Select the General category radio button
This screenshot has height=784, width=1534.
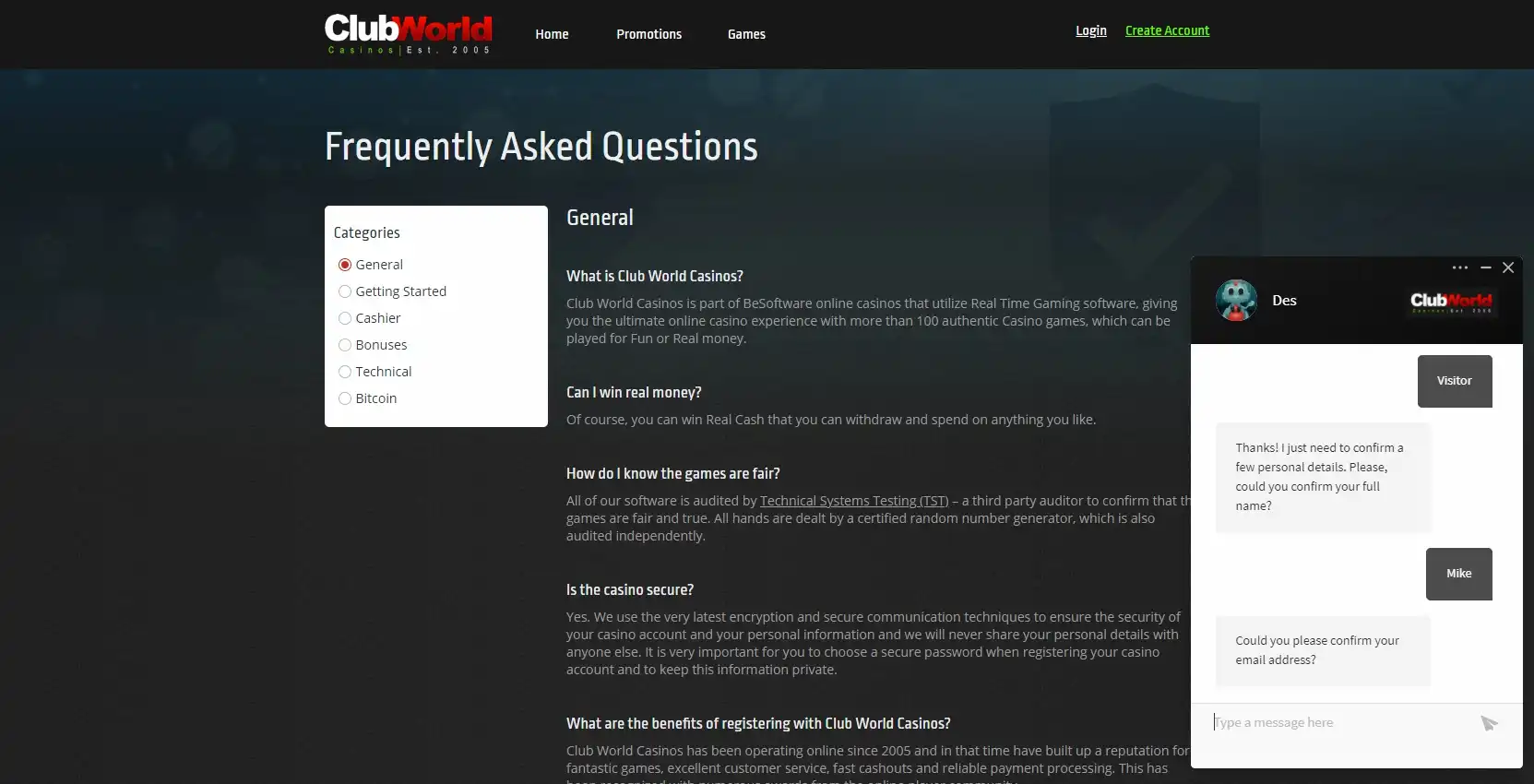click(345, 265)
